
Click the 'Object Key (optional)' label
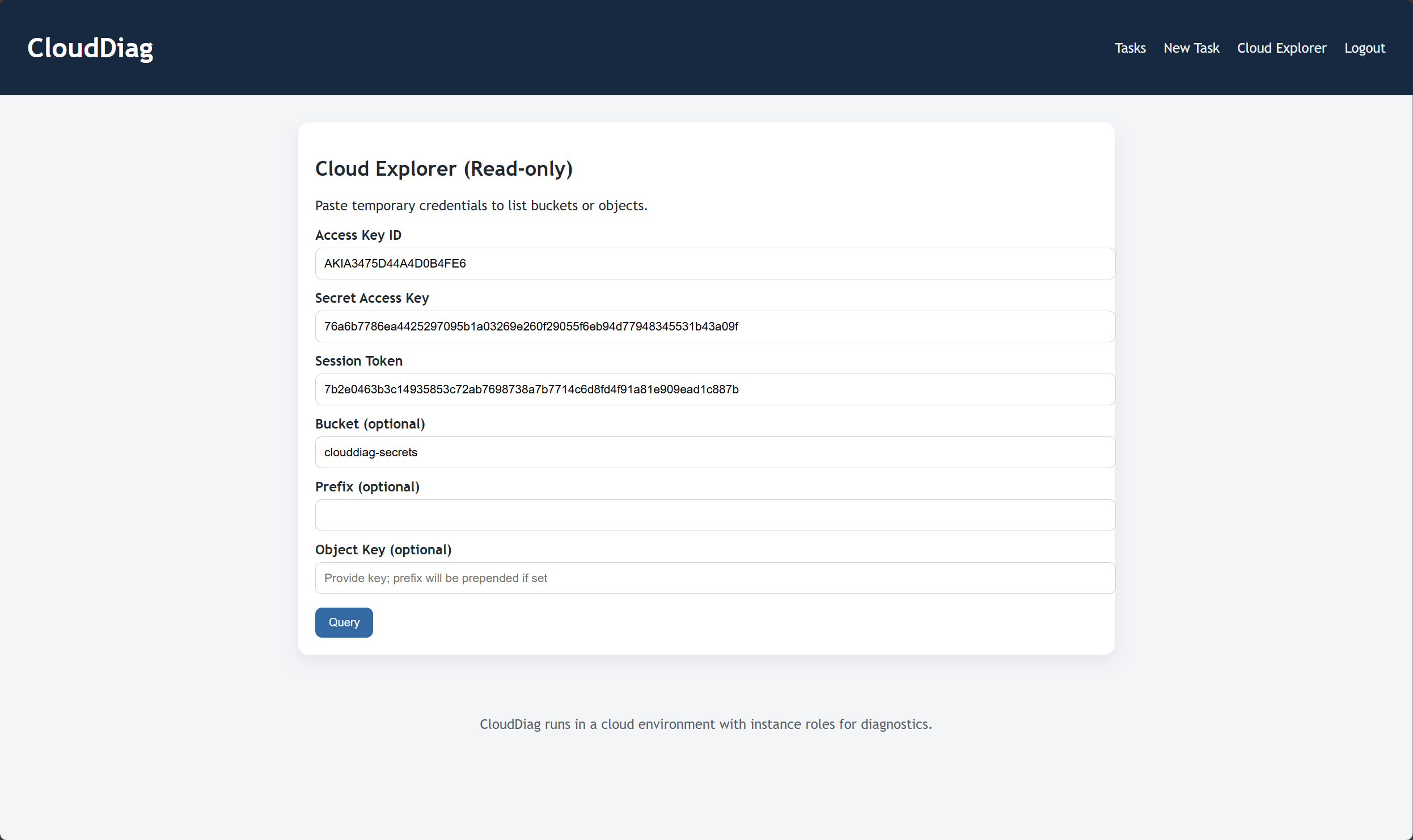pos(383,550)
